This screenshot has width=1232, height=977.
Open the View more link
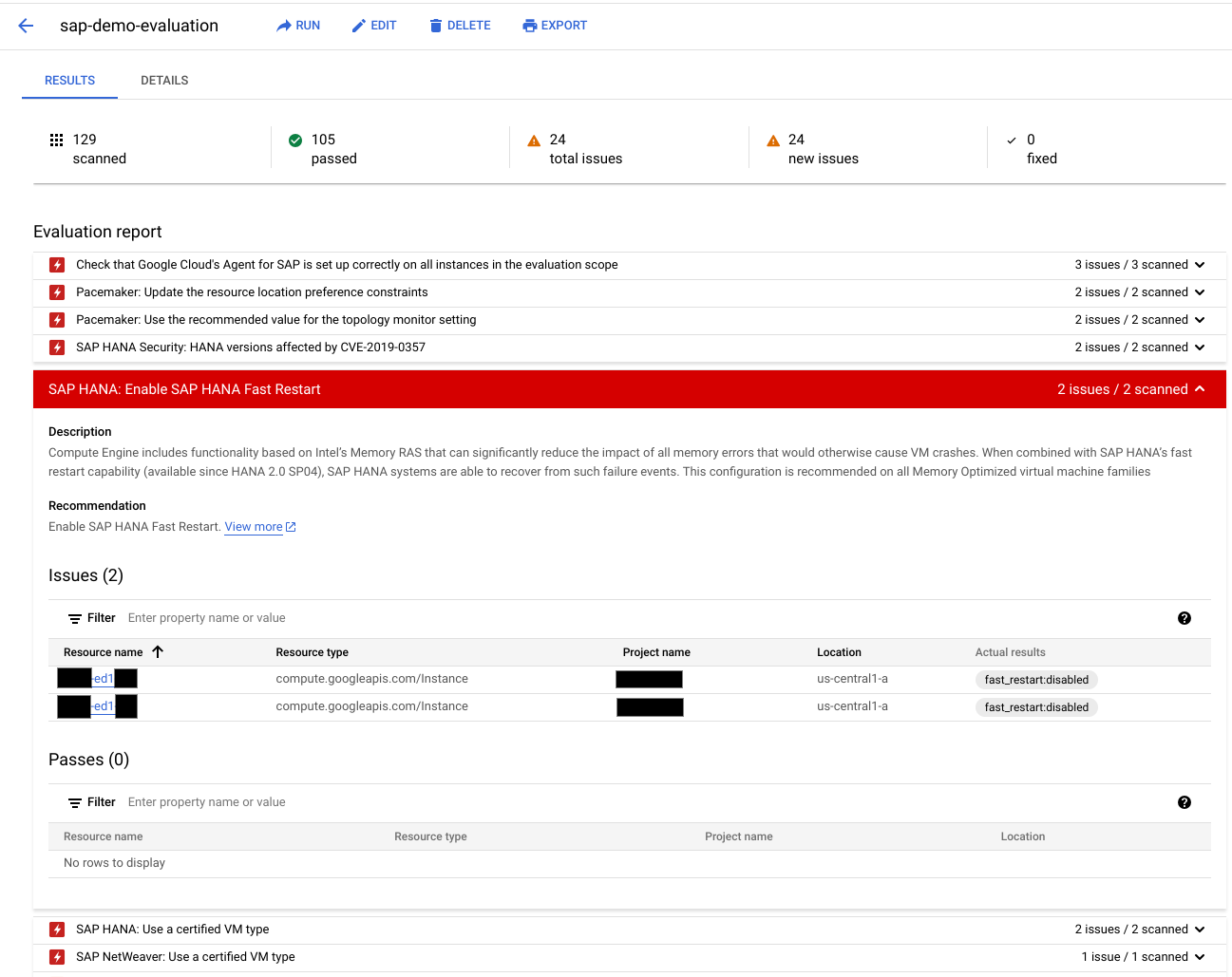click(x=254, y=527)
